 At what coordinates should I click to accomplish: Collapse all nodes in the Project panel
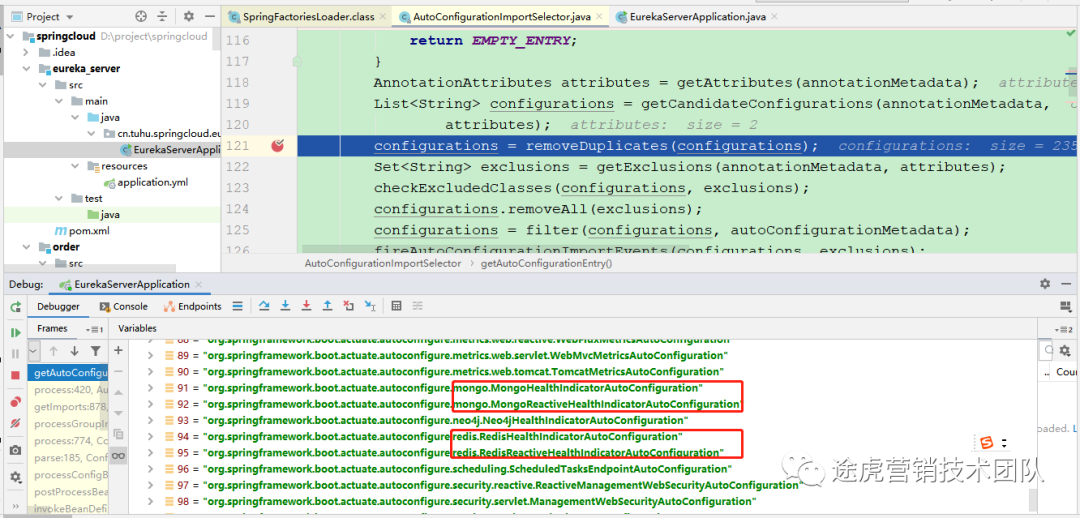coord(162,16)
